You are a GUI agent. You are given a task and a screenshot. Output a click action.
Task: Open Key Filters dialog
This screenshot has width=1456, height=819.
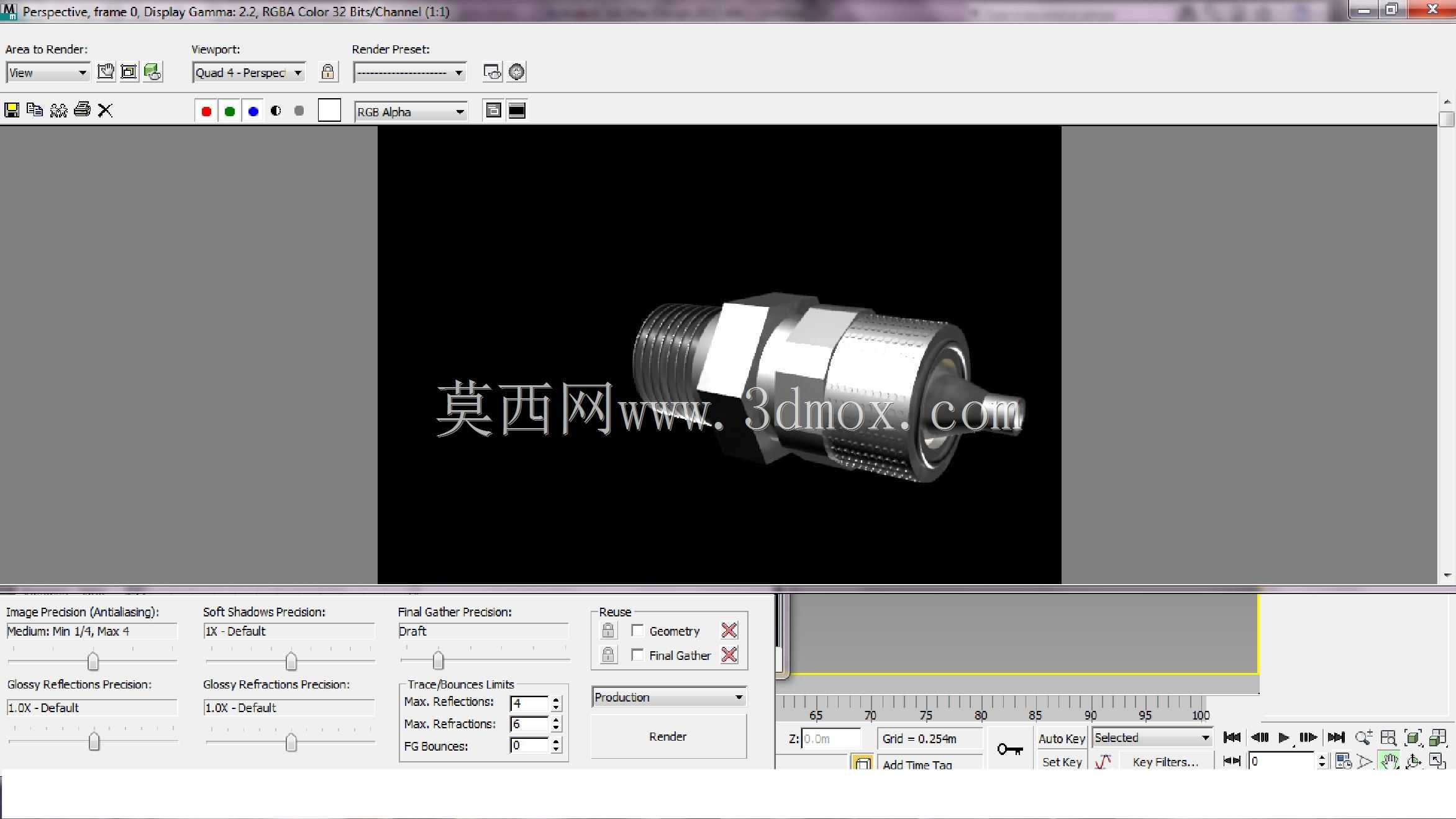click(1165, 762)
